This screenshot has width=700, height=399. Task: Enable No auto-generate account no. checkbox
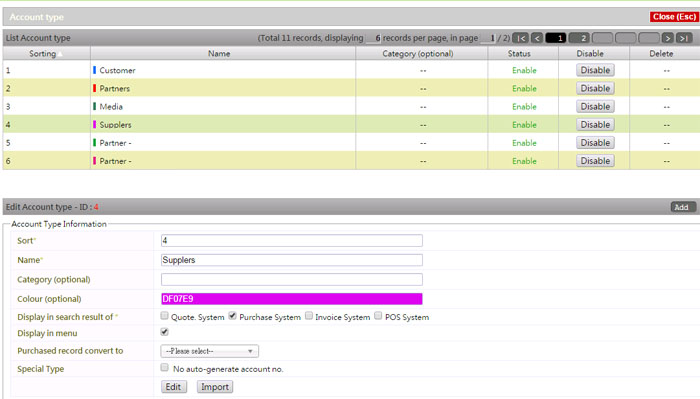pyautogui.click(x=164, y=367)
